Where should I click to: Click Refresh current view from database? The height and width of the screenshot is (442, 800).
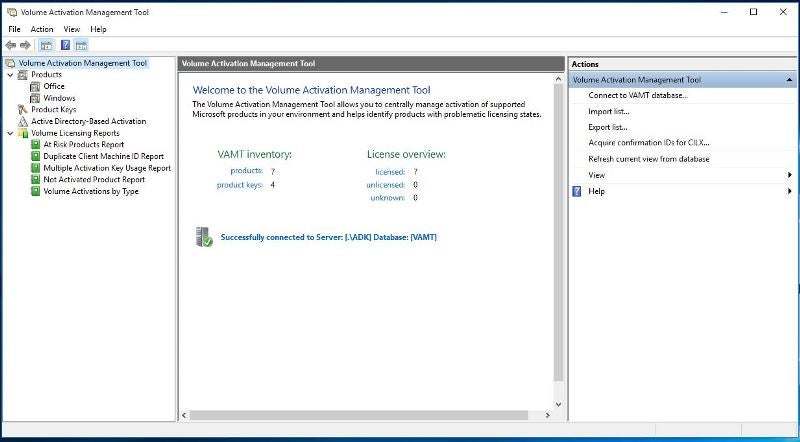[x=648, y=159]
